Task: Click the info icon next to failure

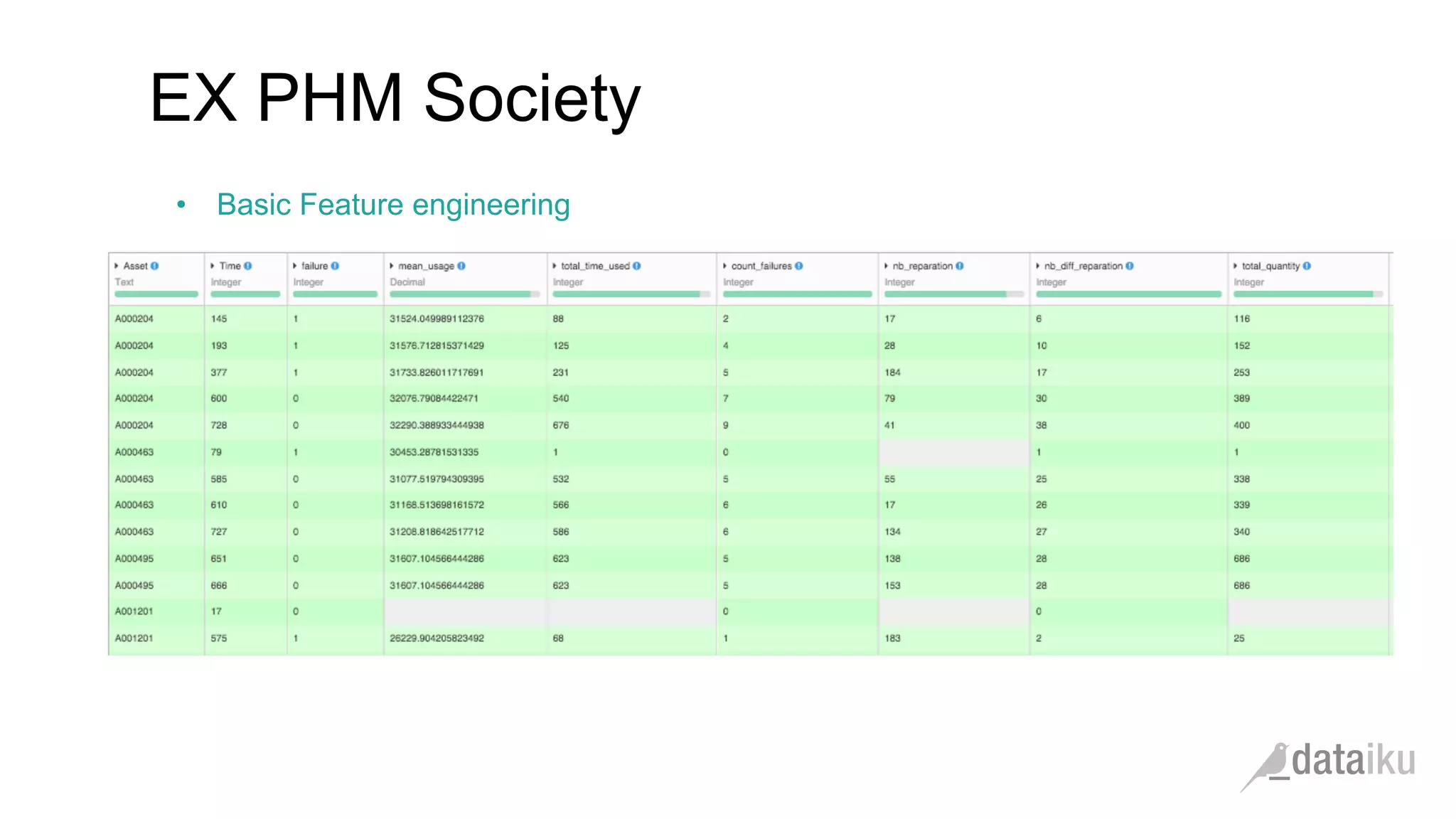Action: [x=335, y=266]
